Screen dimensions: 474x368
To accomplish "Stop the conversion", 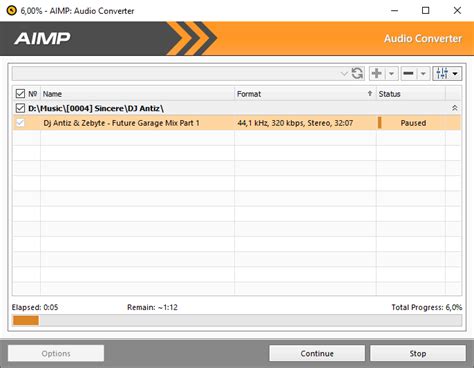I will [418, 353].
